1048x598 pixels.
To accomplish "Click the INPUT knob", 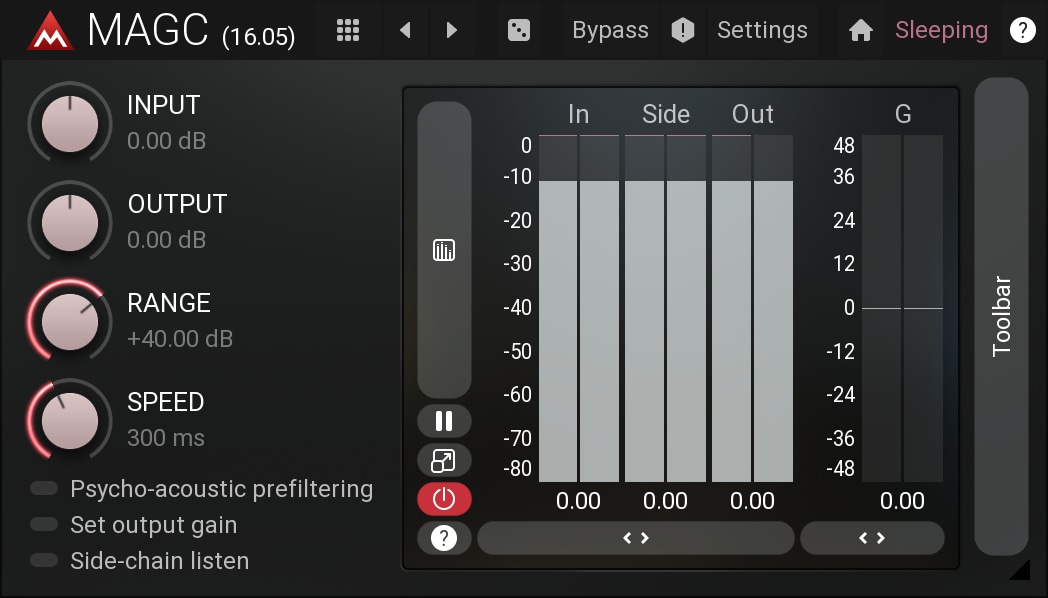I will point(70,123).
